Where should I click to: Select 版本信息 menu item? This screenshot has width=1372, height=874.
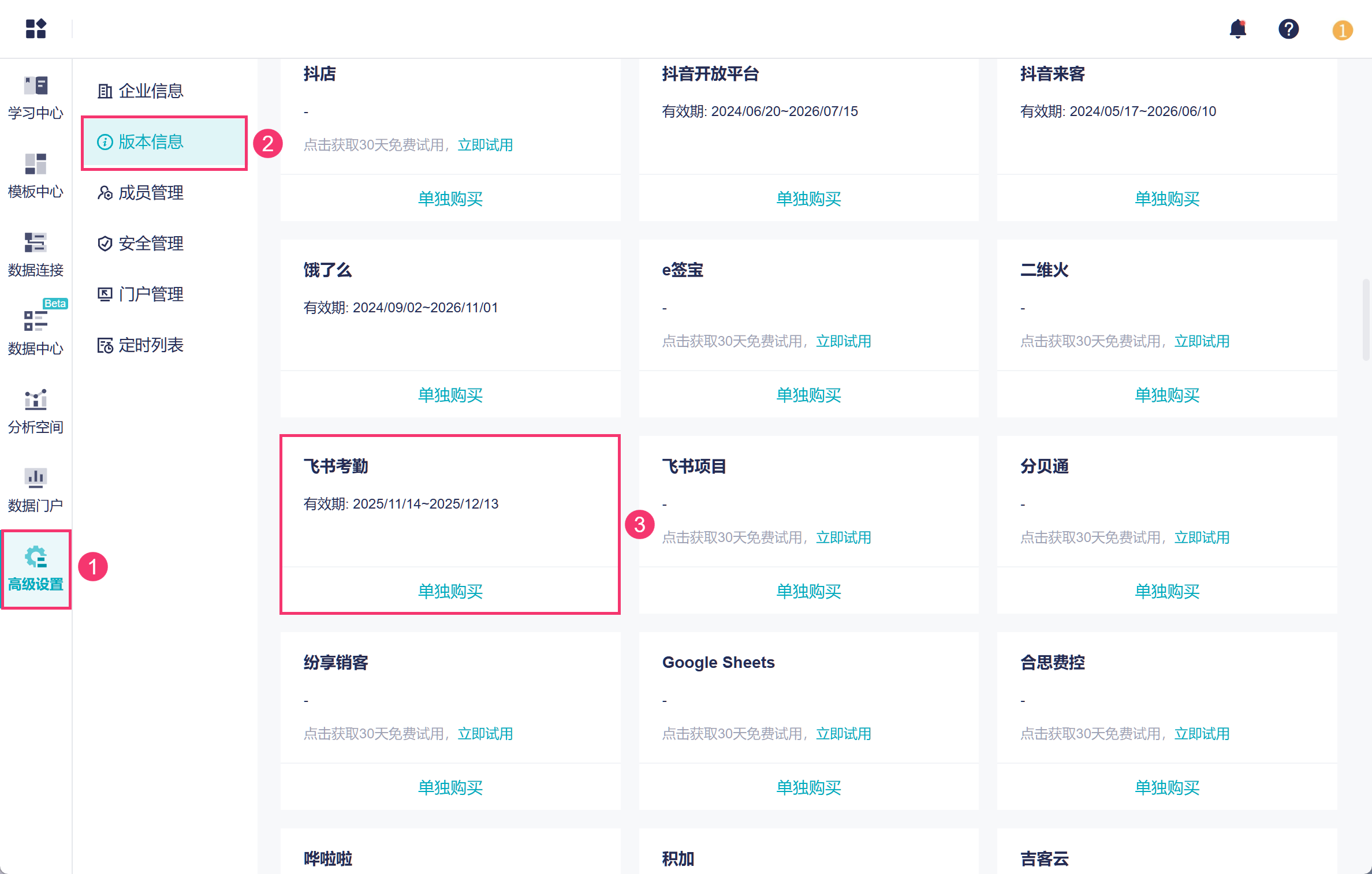tap(150, 142)
